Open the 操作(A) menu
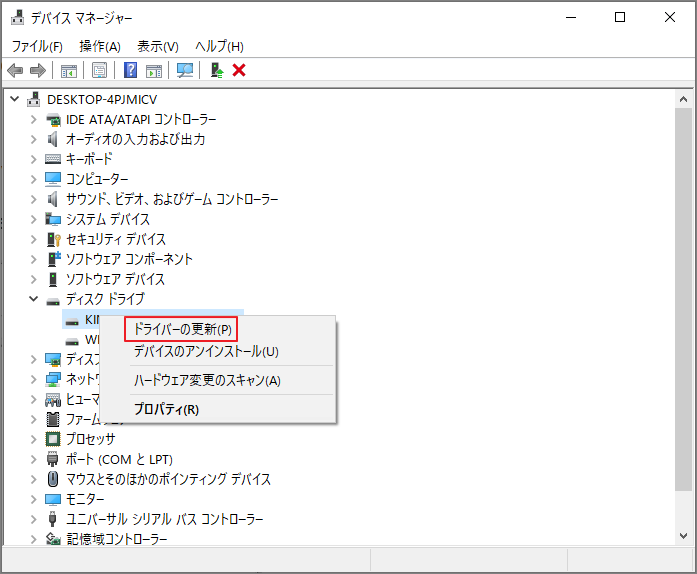 [100, 46]
